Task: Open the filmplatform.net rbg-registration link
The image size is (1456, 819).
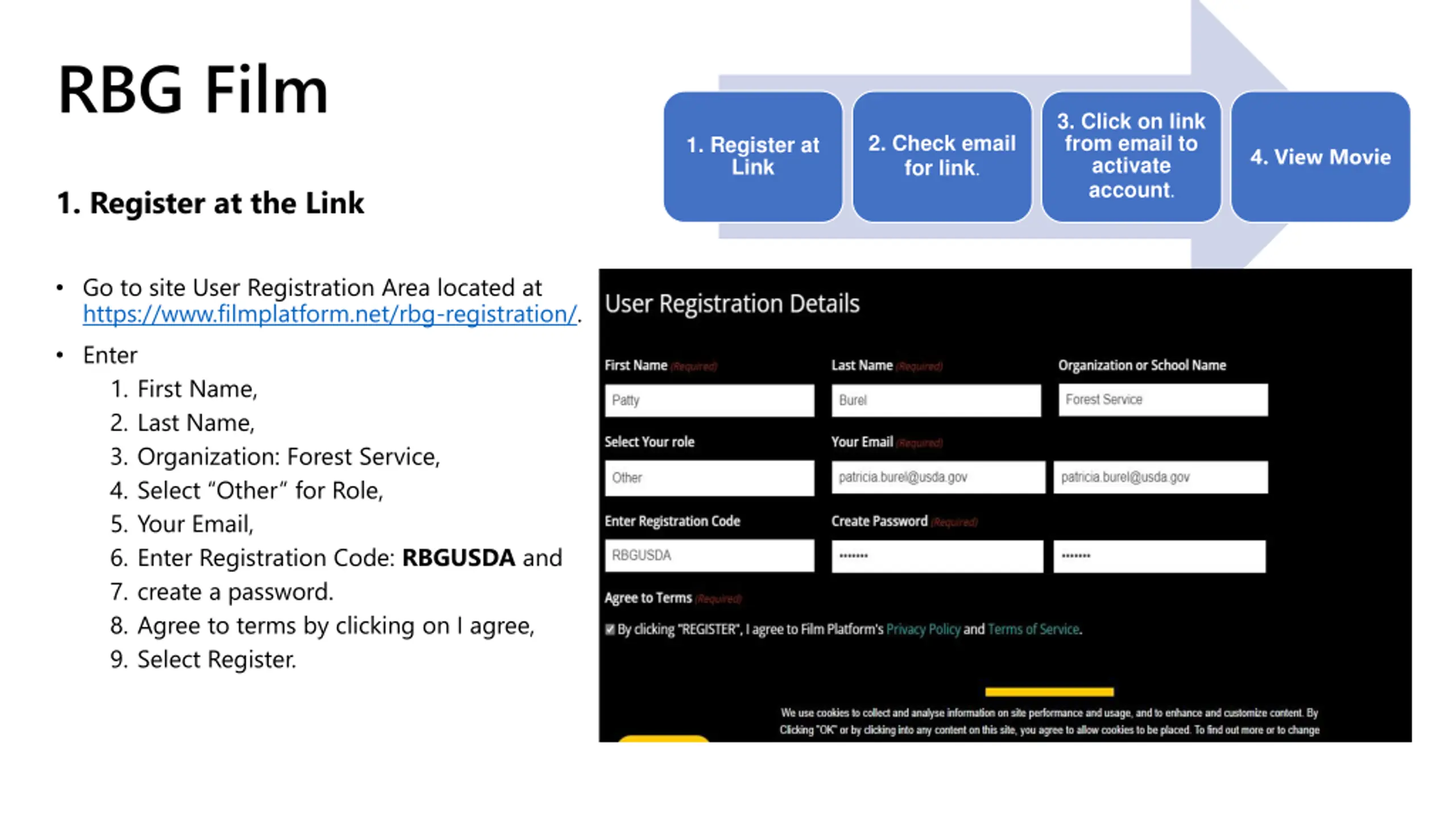Action: click(x=330, y=314)
